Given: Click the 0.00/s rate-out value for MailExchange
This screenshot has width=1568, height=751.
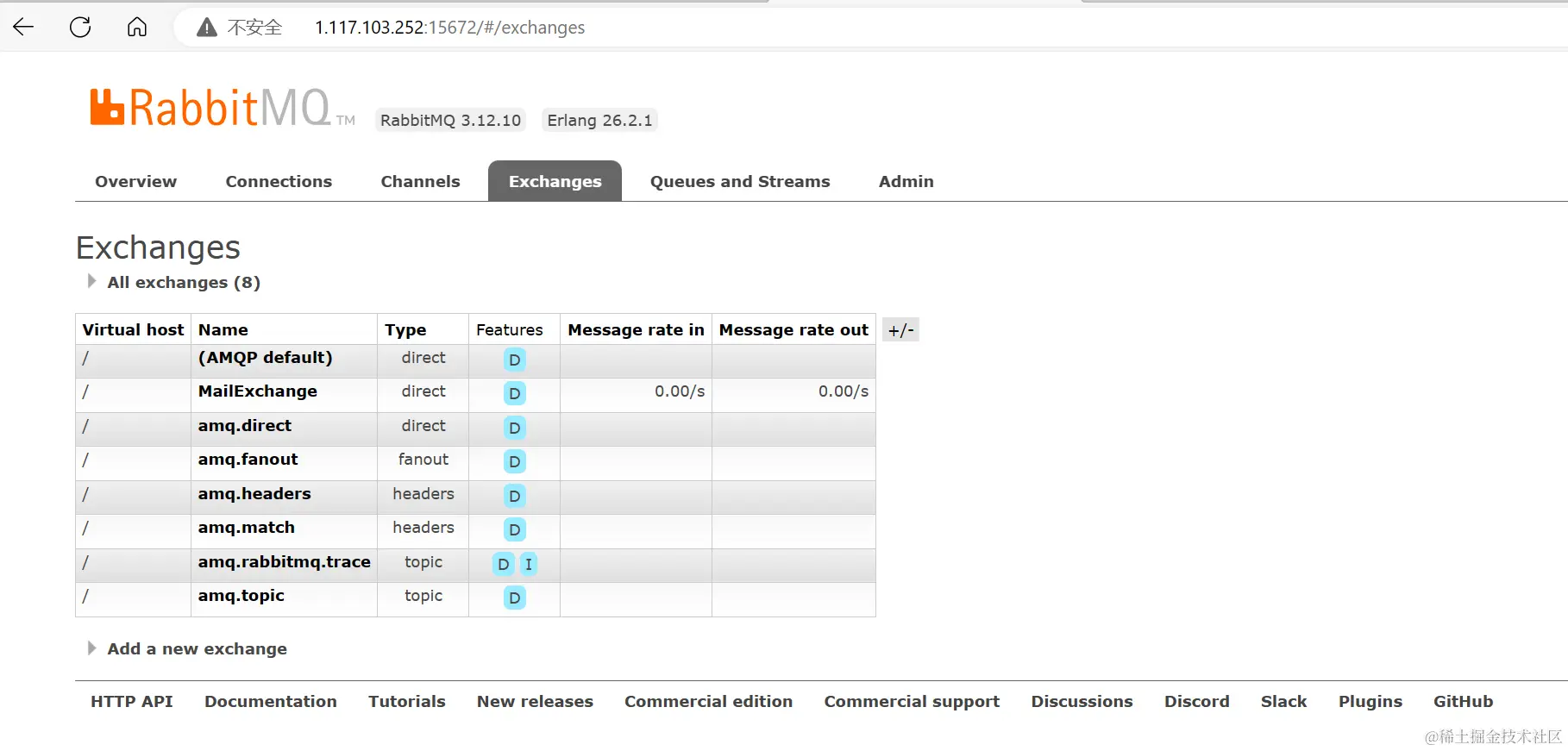Looking at the screenshot, I should tap(843, 391).
